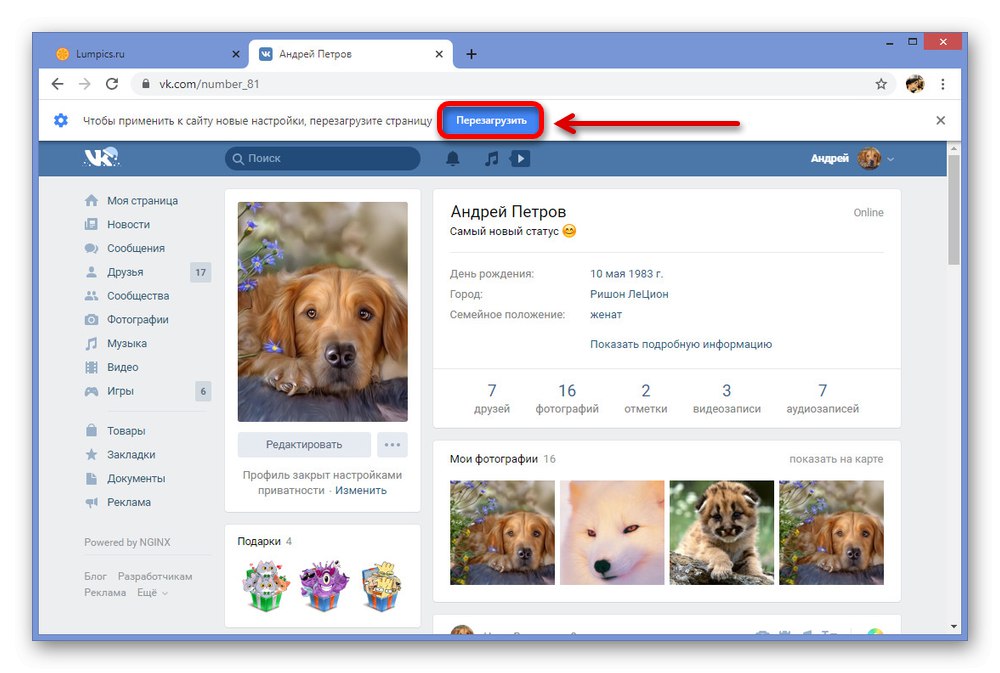Select the Андрей Петров tab

[351, 54]
